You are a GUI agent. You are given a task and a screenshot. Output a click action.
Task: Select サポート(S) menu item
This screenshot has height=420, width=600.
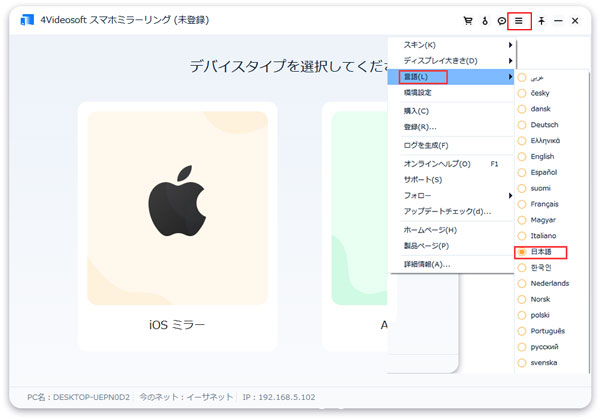[x=451, y=179]
